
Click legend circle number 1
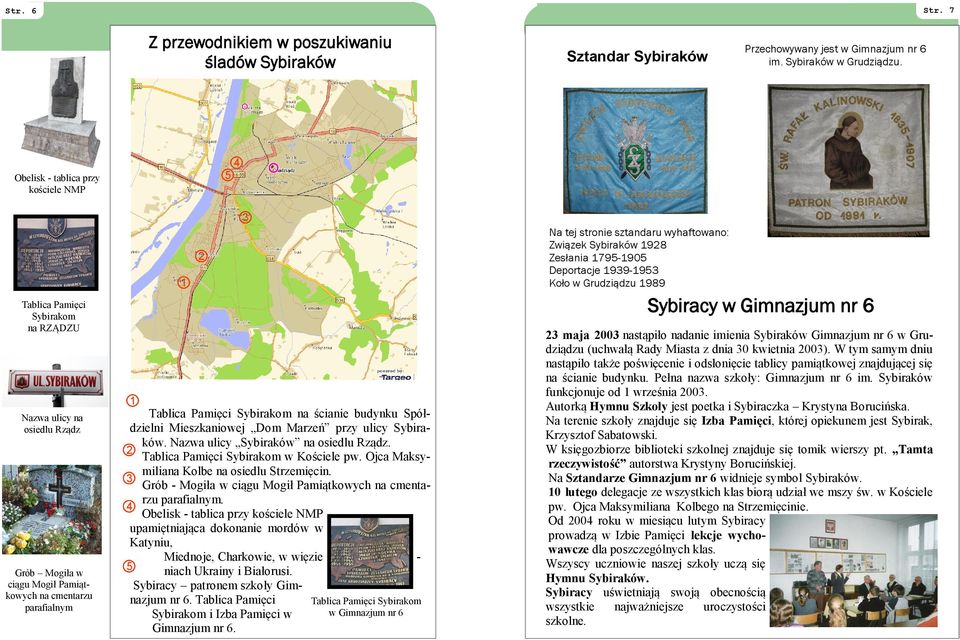pyautogui.click(x=132, y=401)
